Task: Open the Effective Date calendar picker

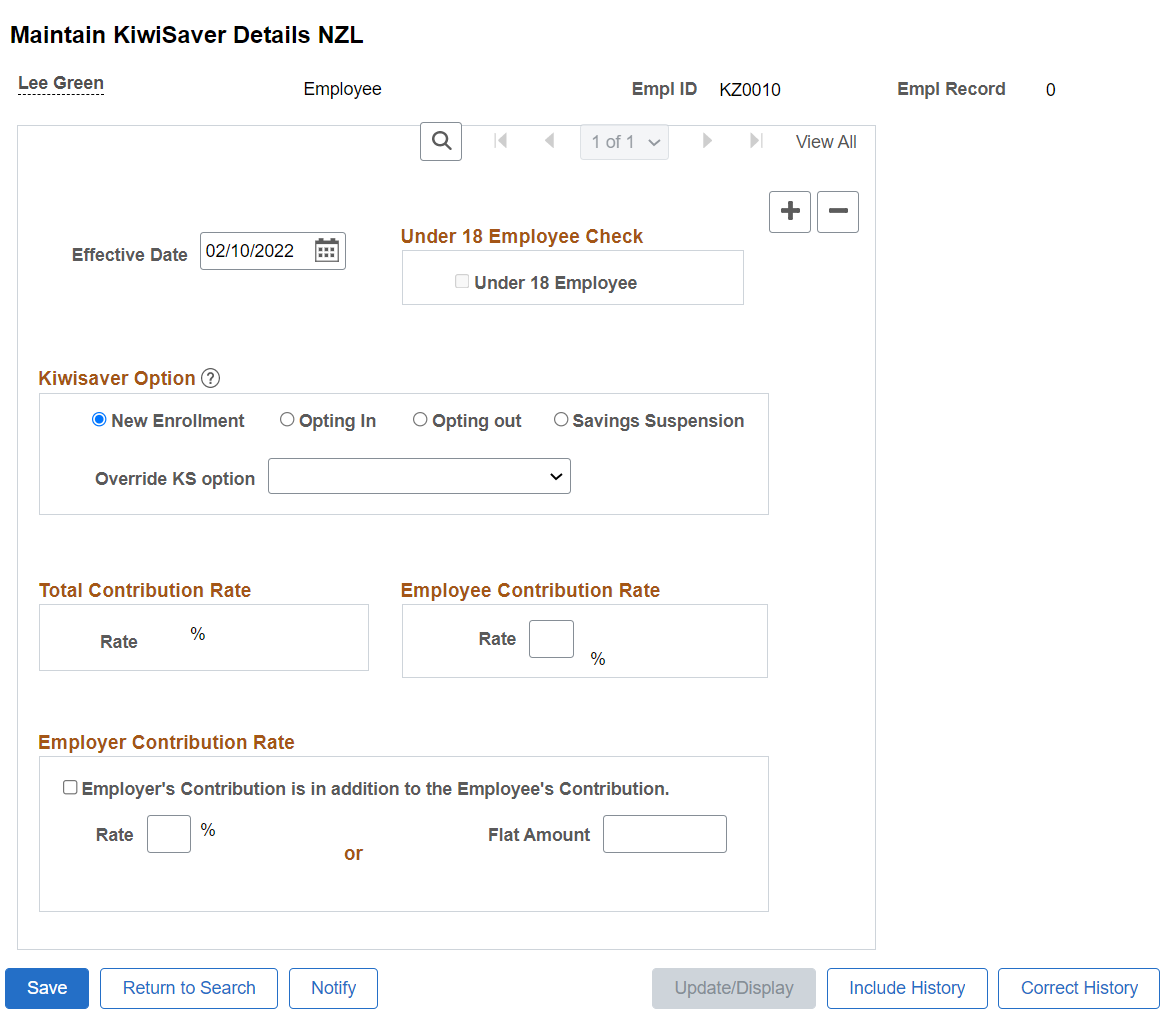Action: (x=327, y=251)
